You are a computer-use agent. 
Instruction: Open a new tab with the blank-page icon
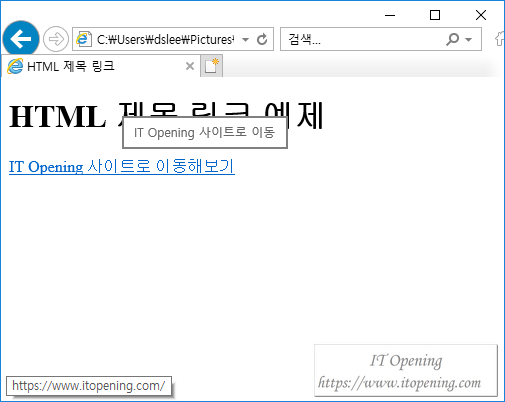point(211,66)
